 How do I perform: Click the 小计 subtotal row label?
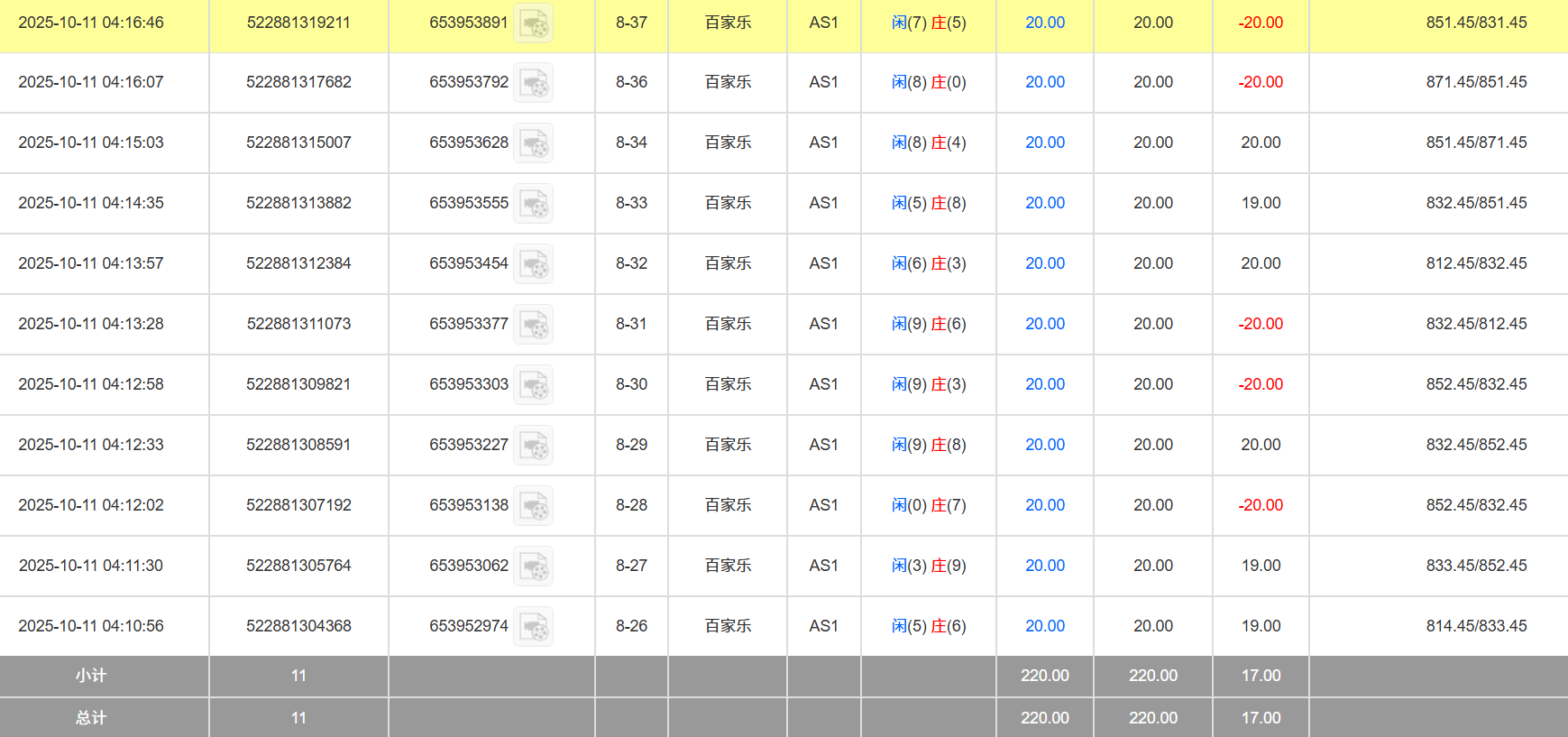click(90, 676)
